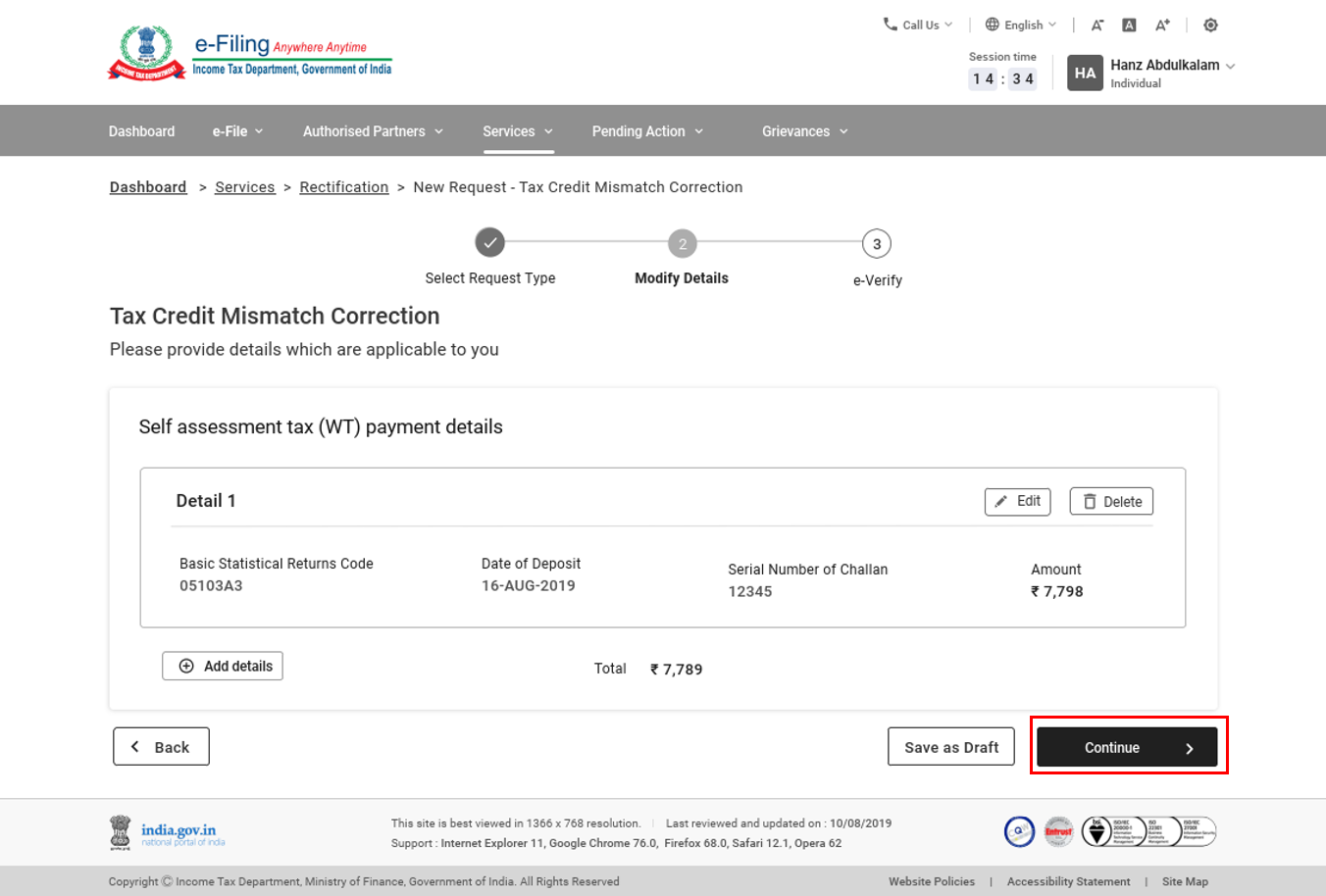Go to Dashboard in the navigation bar
The image size is (1326, 896).
point(141,131)
